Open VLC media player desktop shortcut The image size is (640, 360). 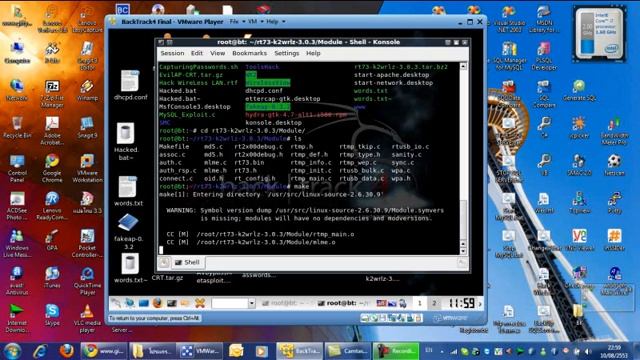pyautogui.click(x=87, y=318)
